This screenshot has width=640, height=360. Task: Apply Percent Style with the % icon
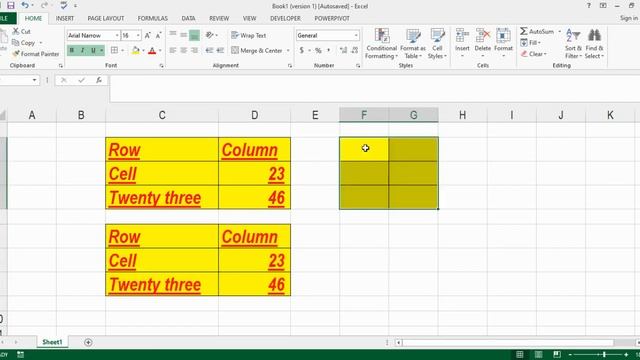318,50
